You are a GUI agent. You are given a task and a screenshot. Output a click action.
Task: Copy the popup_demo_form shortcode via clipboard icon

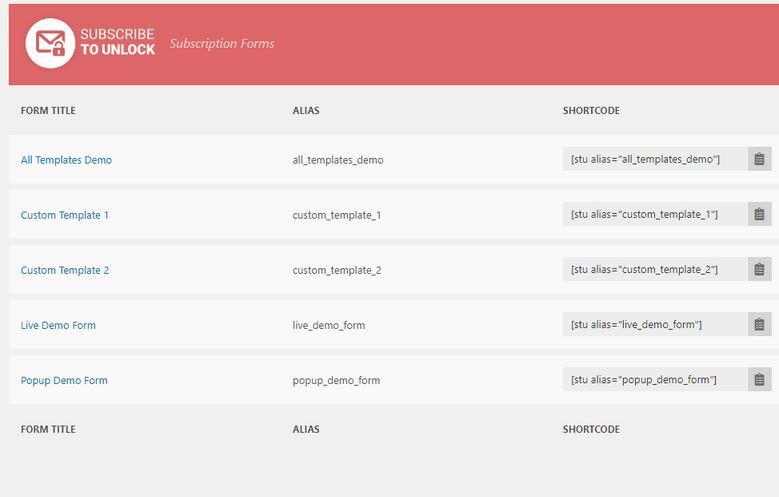[760, 380]
